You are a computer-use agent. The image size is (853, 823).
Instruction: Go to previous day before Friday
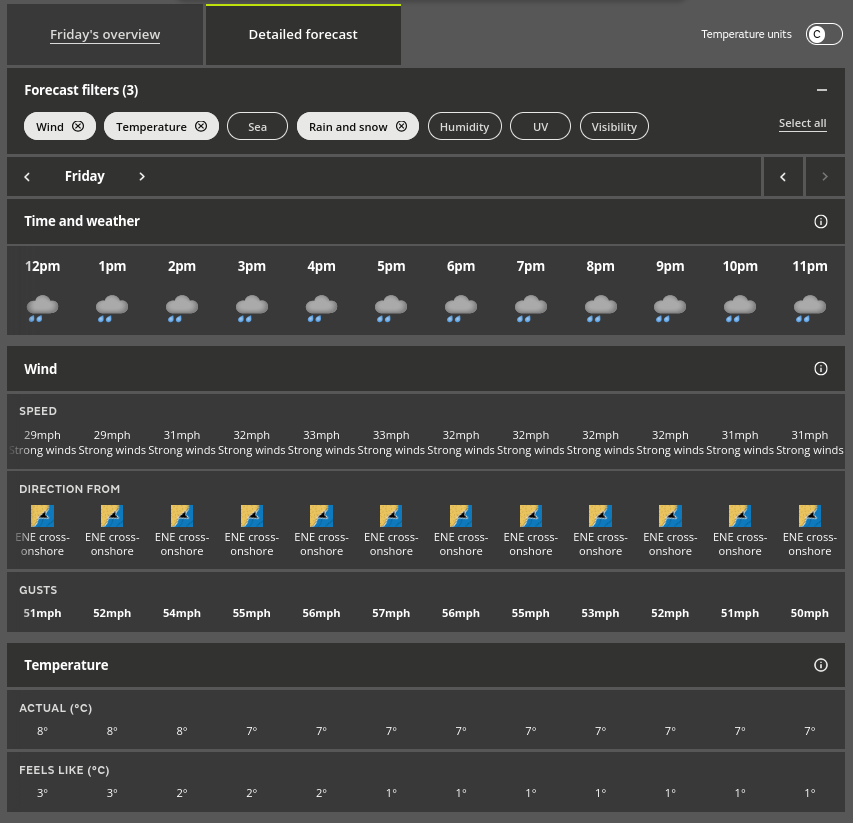point(27,177)
